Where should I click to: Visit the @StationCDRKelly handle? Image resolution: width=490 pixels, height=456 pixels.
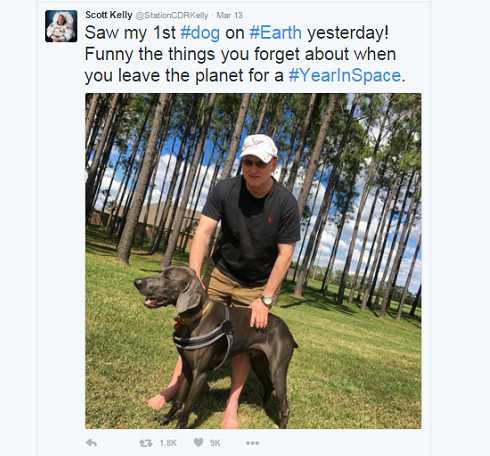click(x=172, y=15)
